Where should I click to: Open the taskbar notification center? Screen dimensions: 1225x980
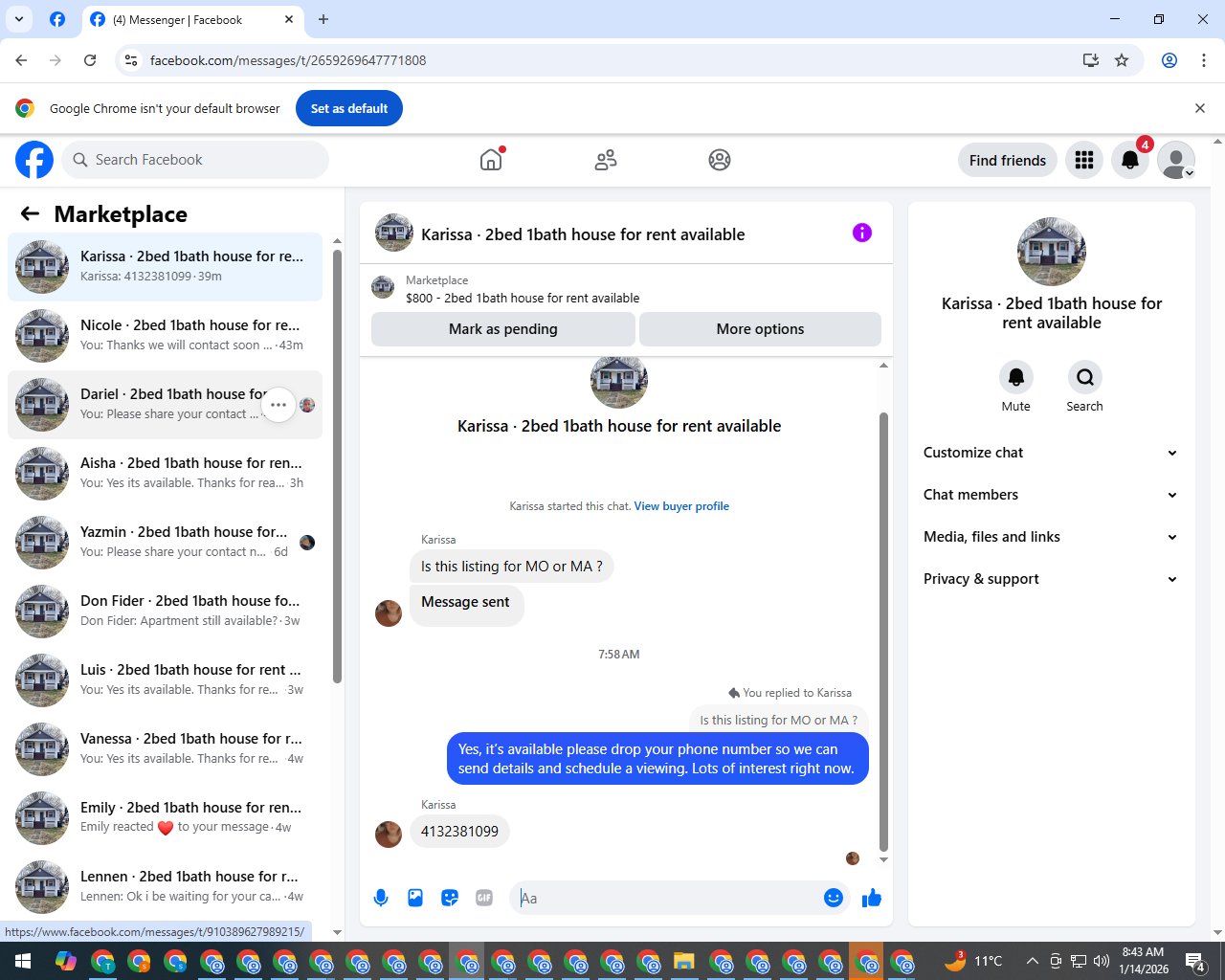(x=1195, y=961)
